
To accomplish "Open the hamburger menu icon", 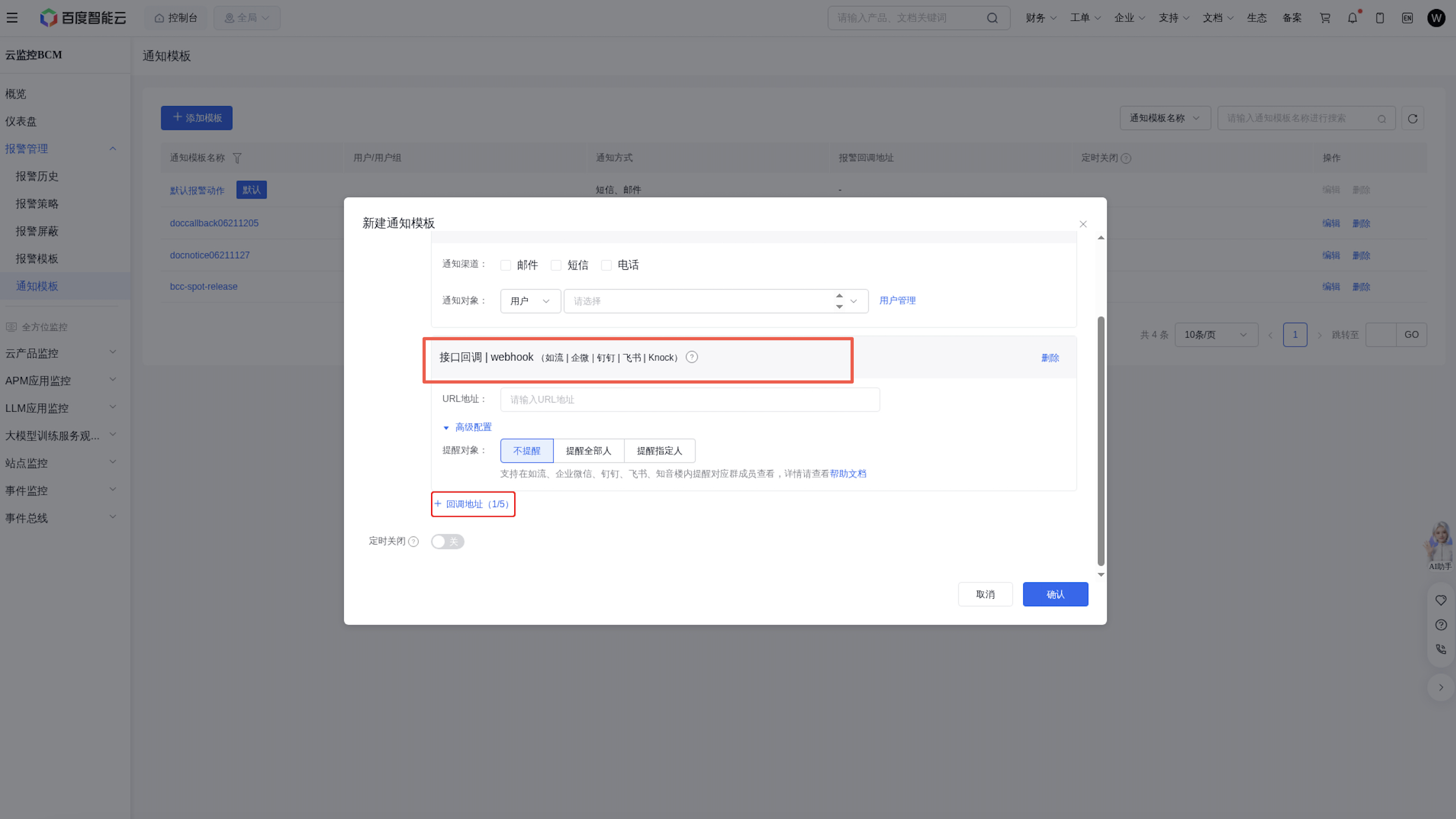I will [x=12, y=18].
